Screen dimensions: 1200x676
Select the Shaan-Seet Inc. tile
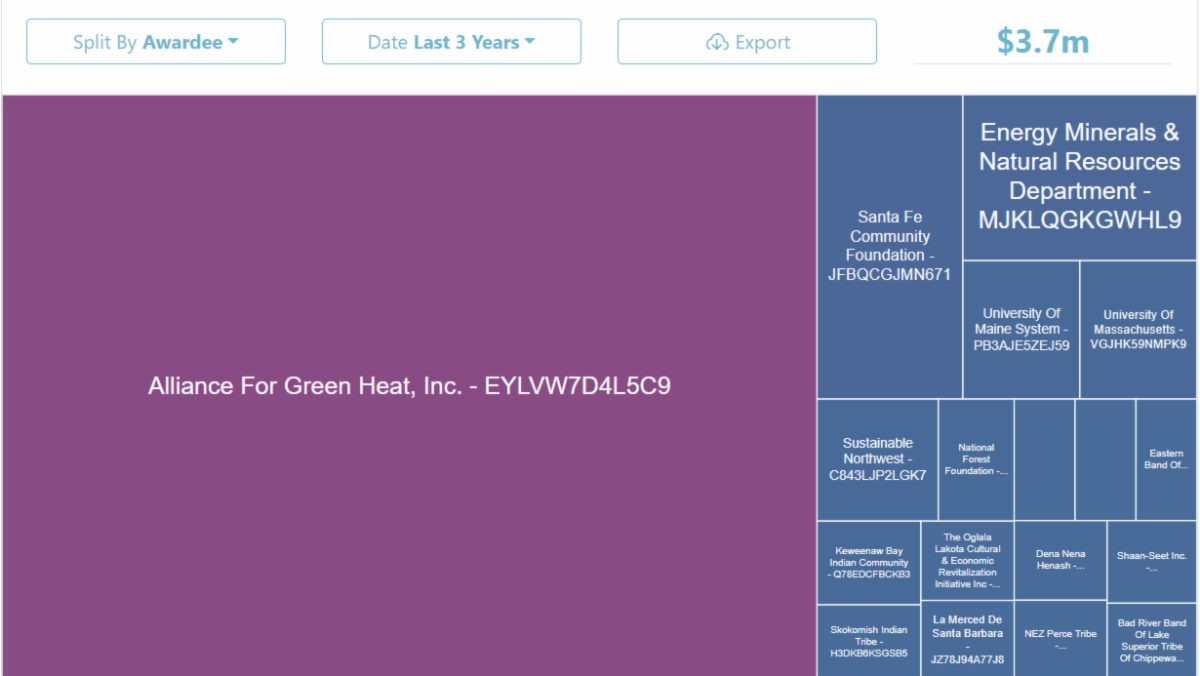tap(1152, 561)
